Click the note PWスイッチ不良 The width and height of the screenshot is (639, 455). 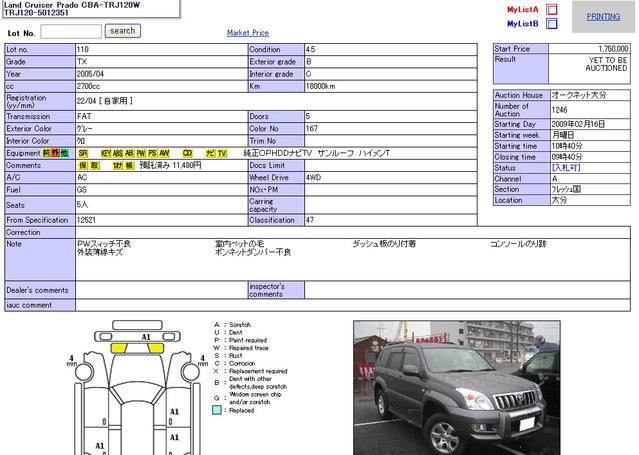point(104,244)
